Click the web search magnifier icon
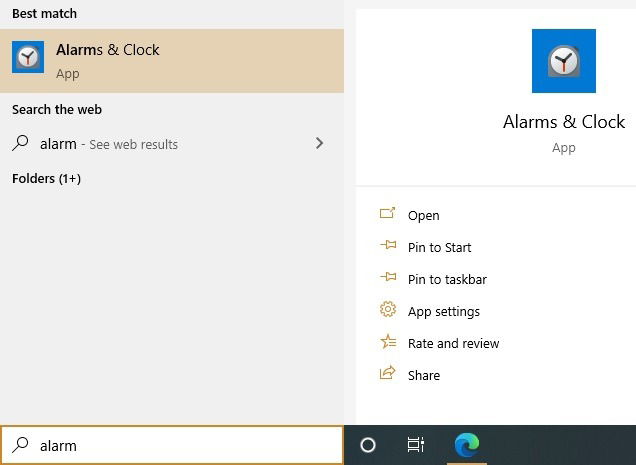Screen dimensions: 636x465 (x=21, y=143)
